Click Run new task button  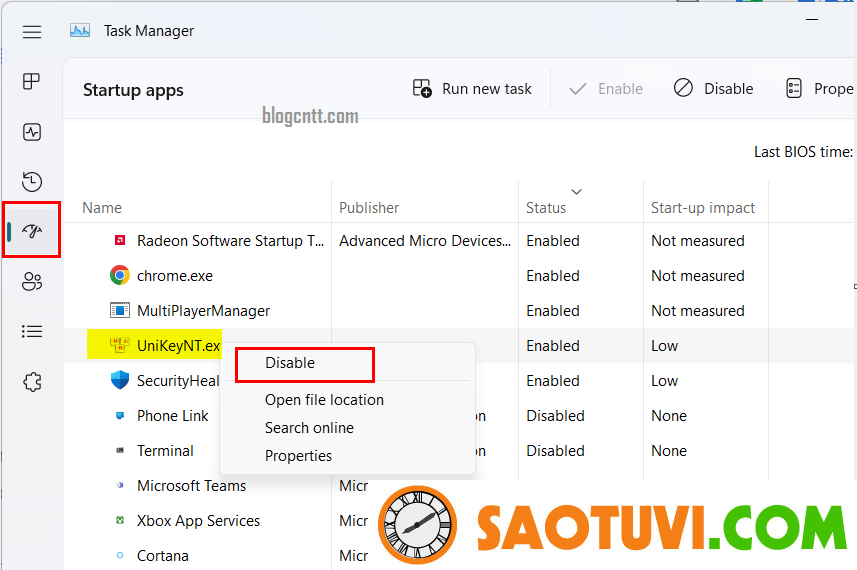pyautogui.click(x=472, y=89)
